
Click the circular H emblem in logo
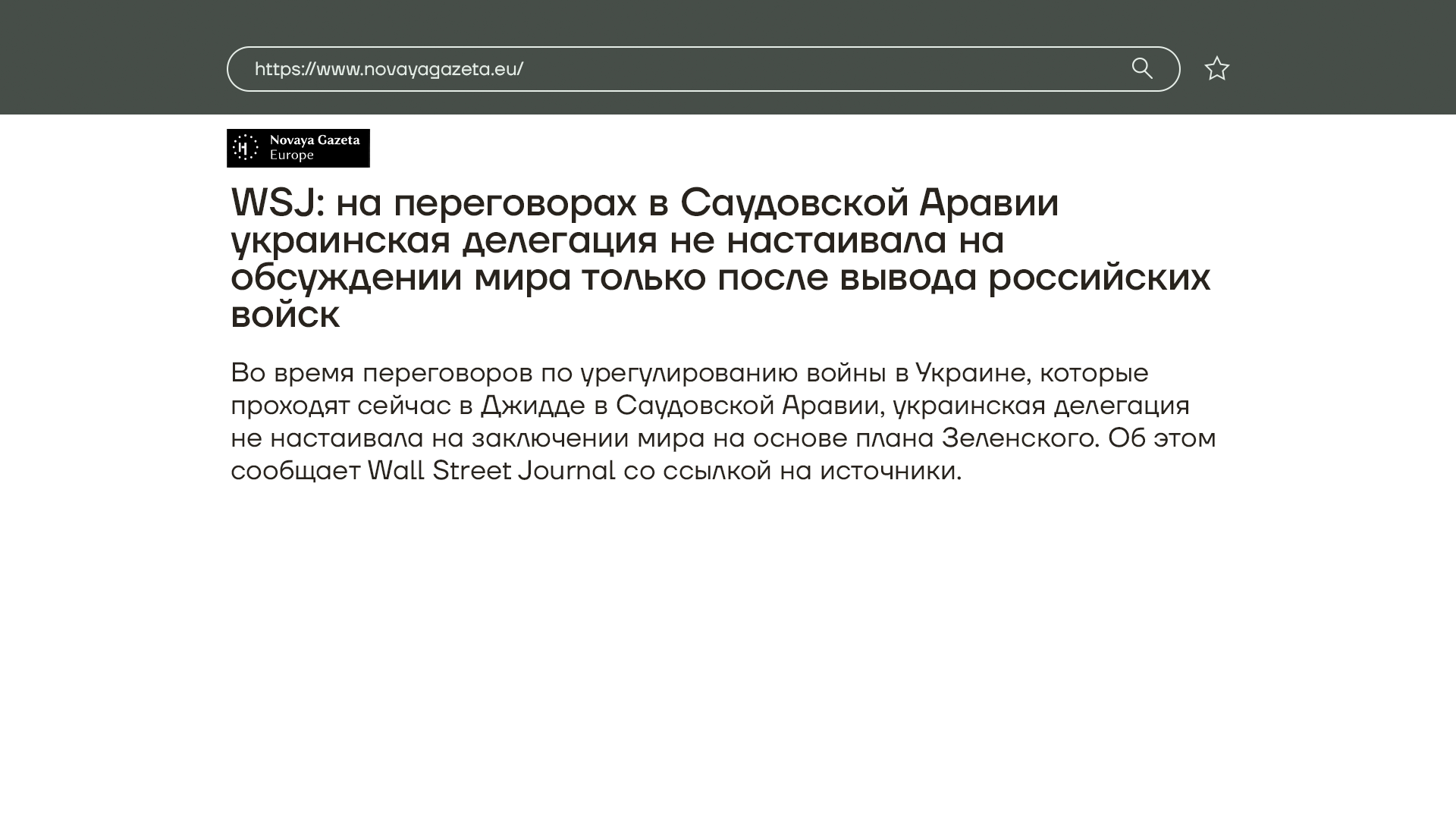pos(244,148)
